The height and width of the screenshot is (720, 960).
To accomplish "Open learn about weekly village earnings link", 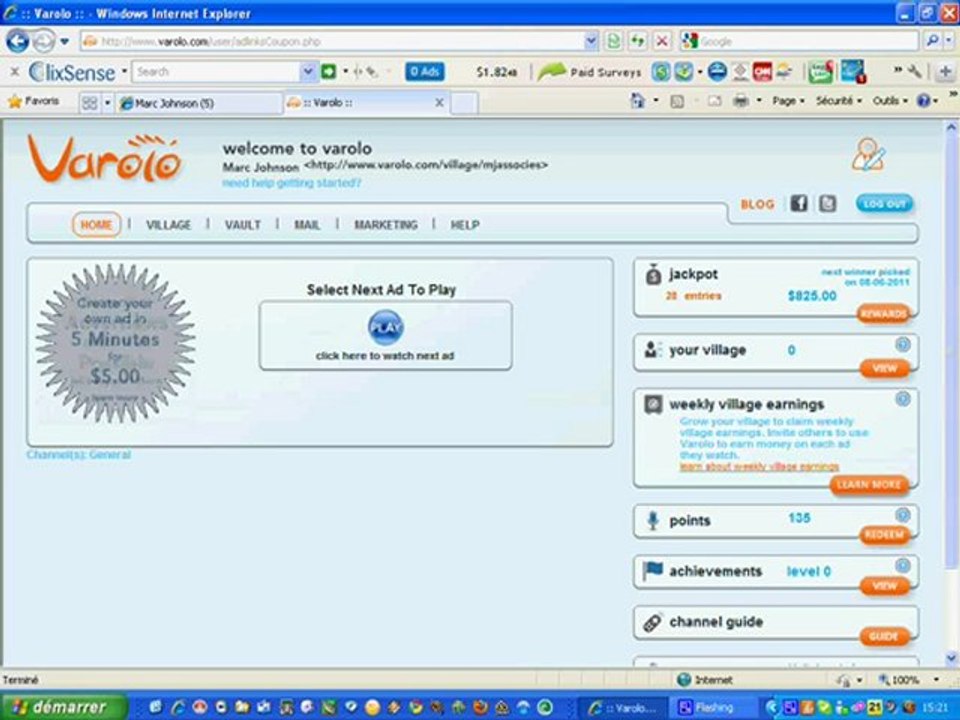I will click(x=759, y=467).
